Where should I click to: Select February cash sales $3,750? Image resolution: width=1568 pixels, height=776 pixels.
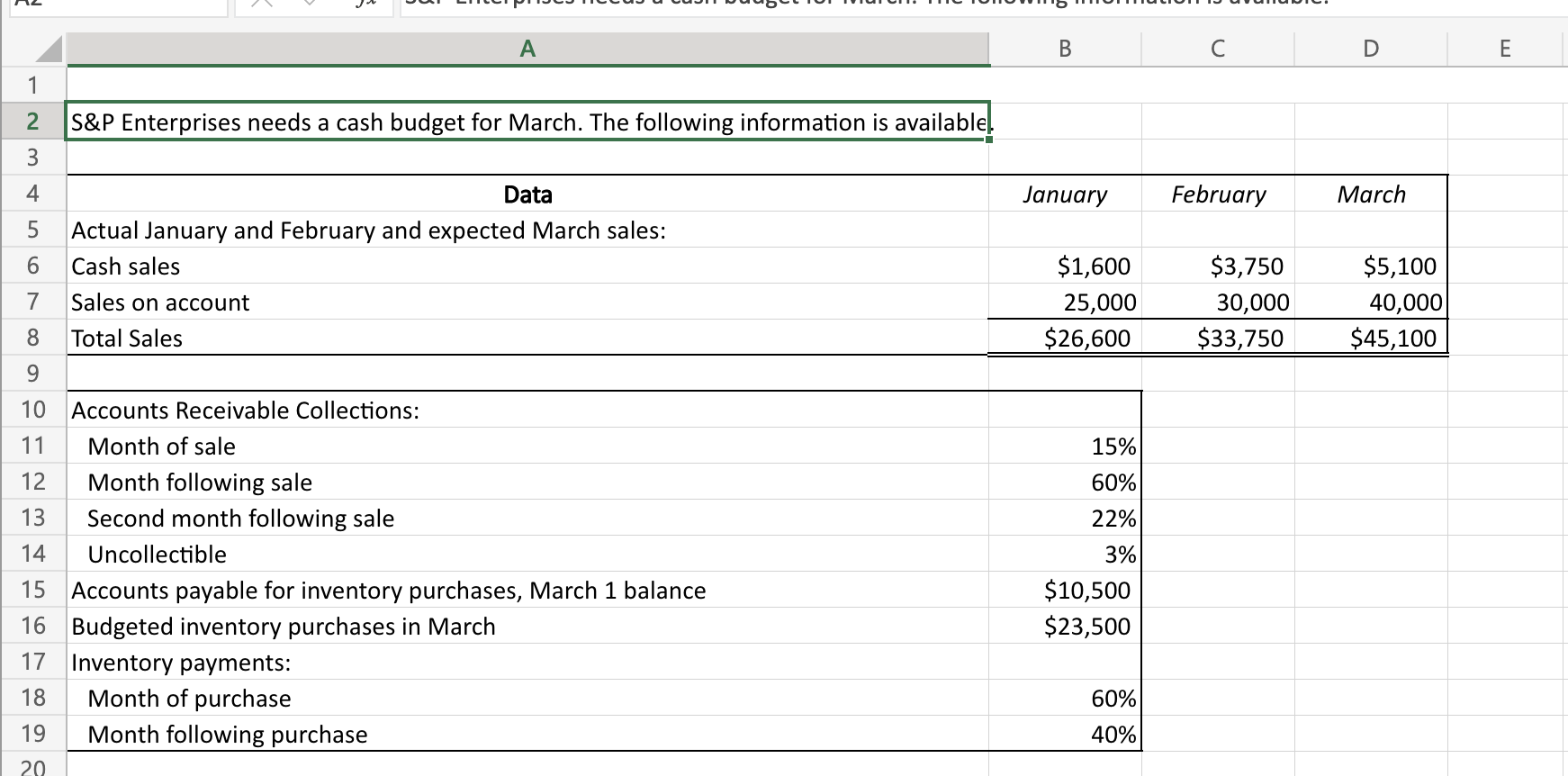(1218, 266)
